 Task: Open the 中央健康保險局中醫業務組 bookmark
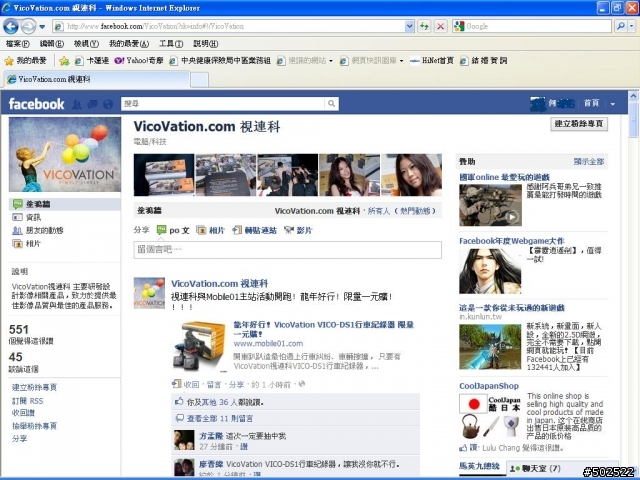click(220, 61)
